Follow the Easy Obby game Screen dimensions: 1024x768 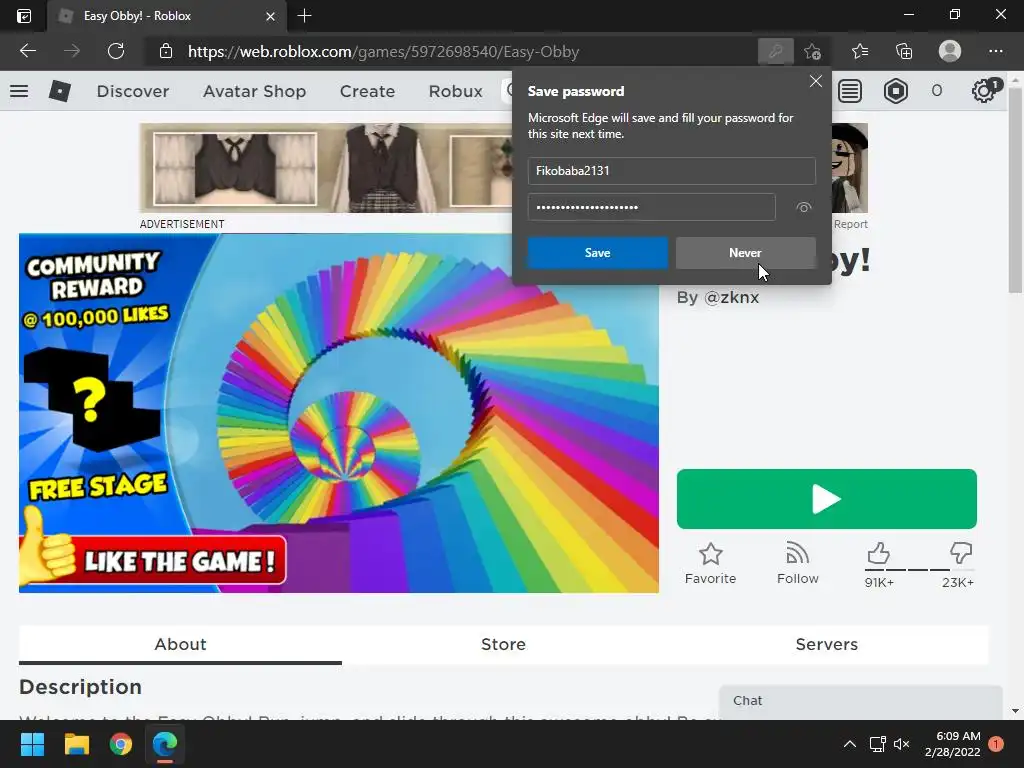(x=797, y=564)
